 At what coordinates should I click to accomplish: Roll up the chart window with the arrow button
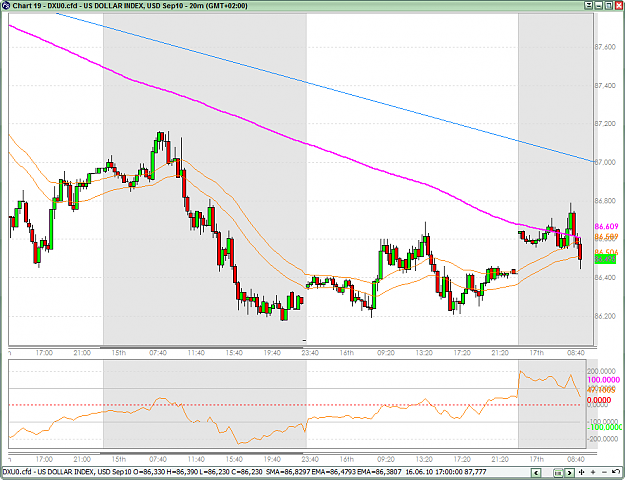pos(589,6)
